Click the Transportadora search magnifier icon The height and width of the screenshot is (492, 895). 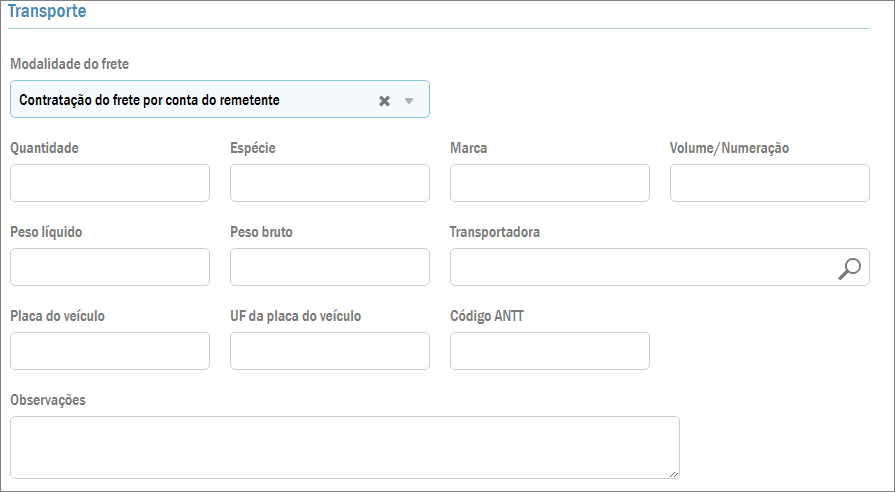[849, 268]
